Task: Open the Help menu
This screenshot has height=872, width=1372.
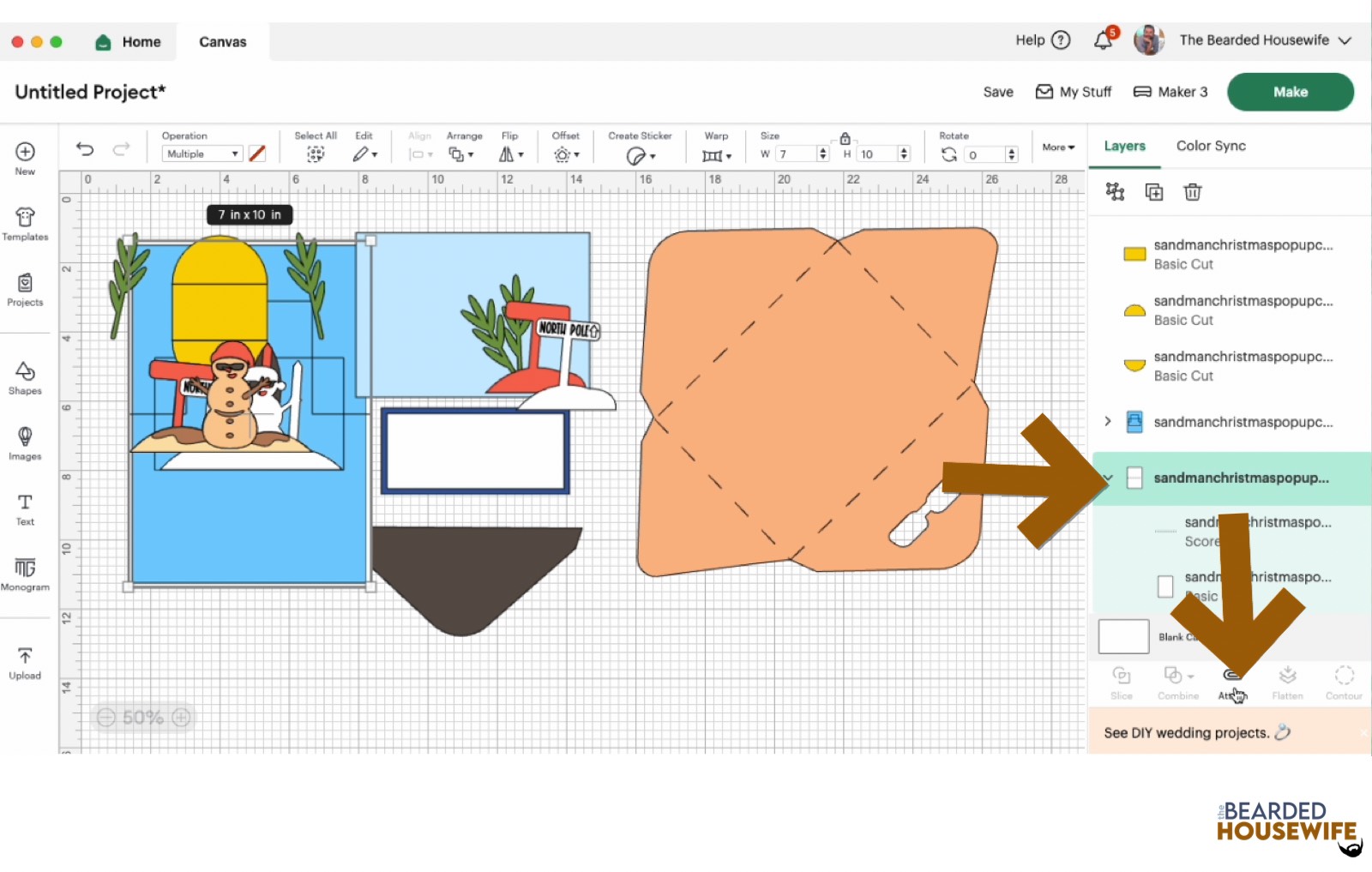Action: tap(1043, 40)
